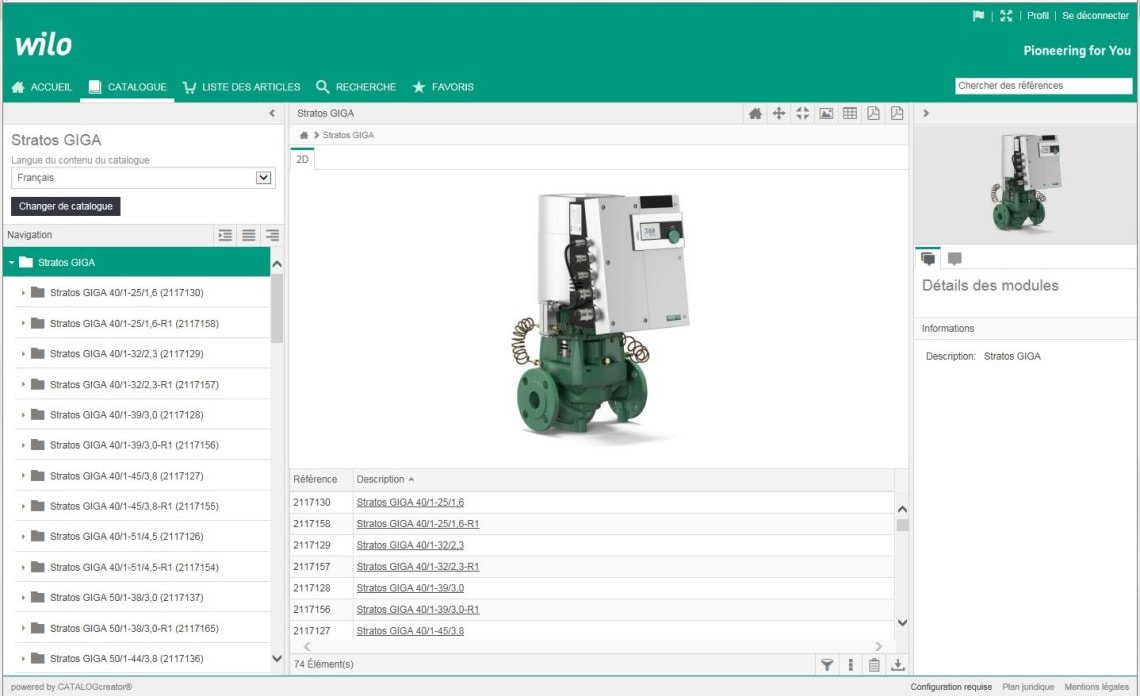Viewport: 1140px width, 696px height.
Task: Select tree row Stratos GIGA 50/1-44/3,8 (2117136)
Action: pyautogui.click(x=142, y=659)
